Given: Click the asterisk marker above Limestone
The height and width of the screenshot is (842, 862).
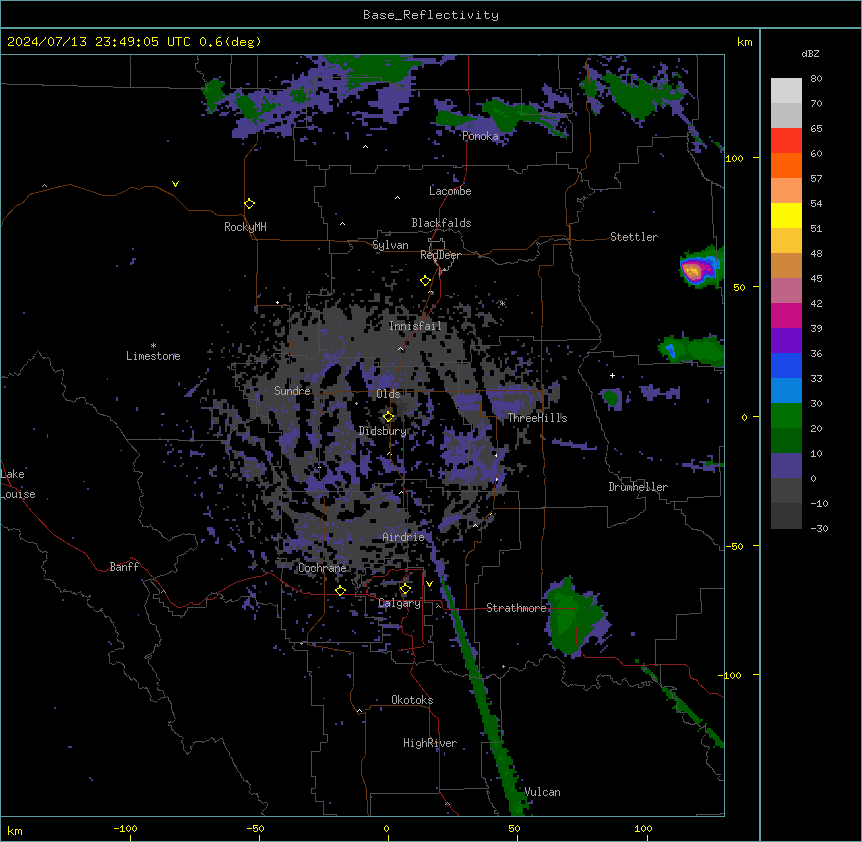Looking at the screenshot, I should coord(153,346).
